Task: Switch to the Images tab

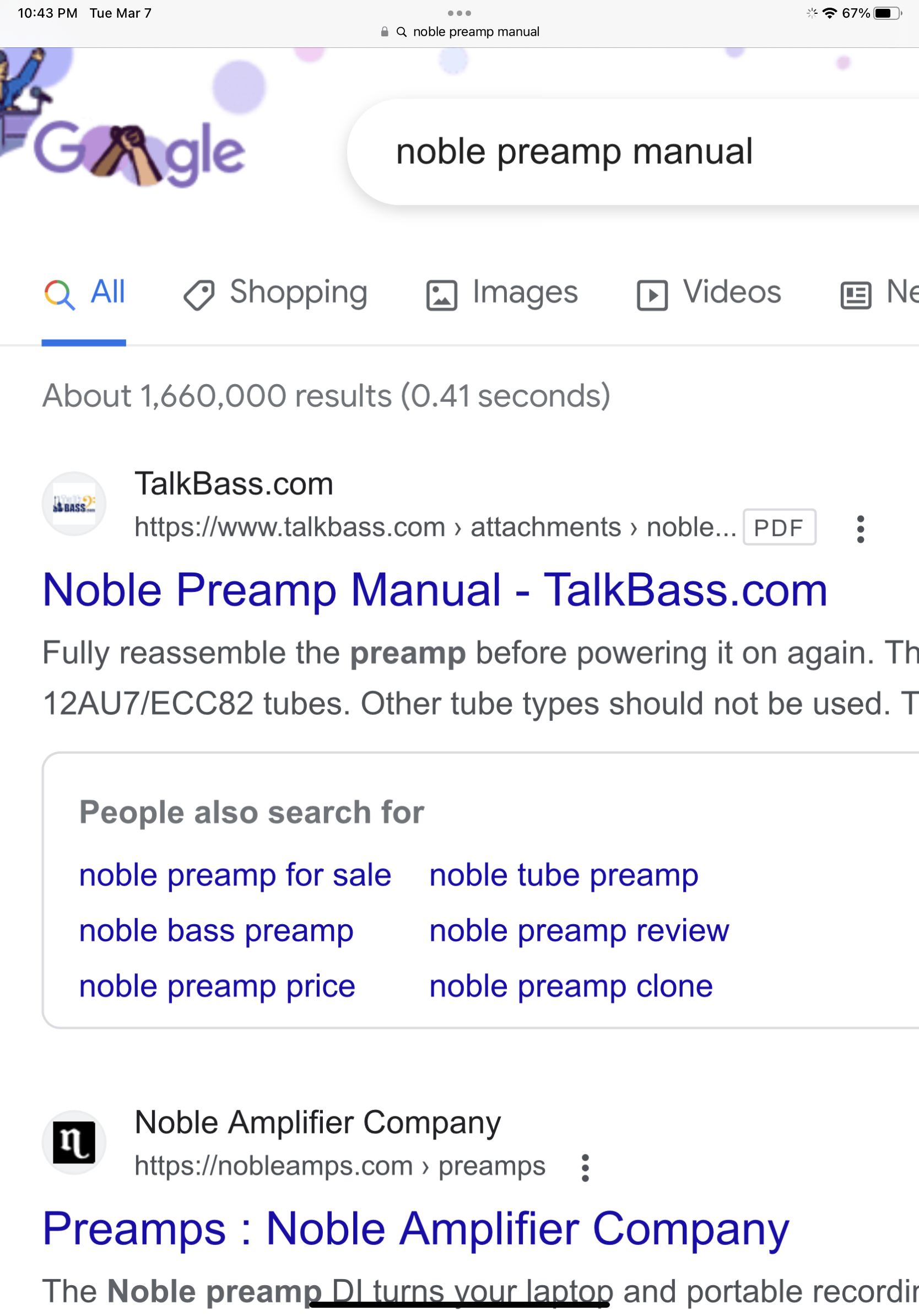Action: [502, 293]
